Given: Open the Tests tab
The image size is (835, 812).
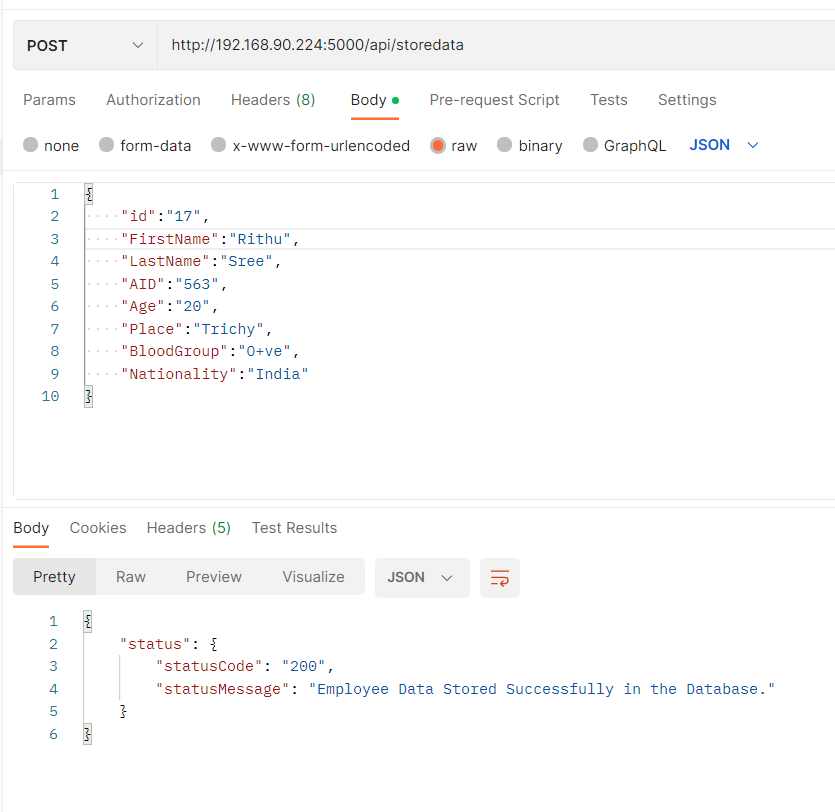Looking at the screenshot, I should [609, 100].
